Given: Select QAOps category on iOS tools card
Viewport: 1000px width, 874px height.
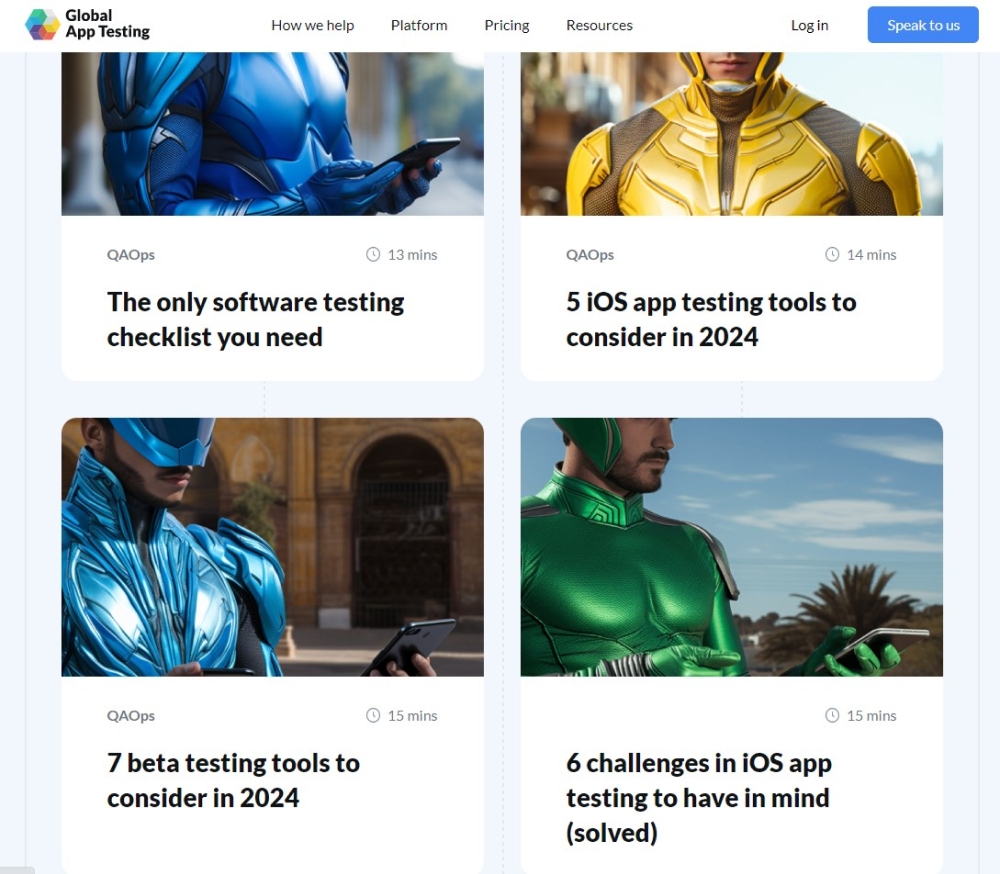Looking at the screenshot, I should click(590, 255).
